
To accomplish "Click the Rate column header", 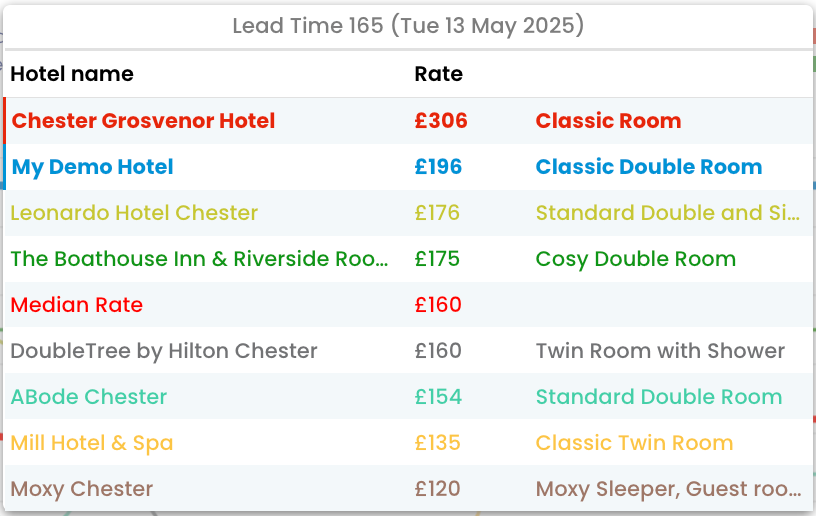I will [439, 74].
